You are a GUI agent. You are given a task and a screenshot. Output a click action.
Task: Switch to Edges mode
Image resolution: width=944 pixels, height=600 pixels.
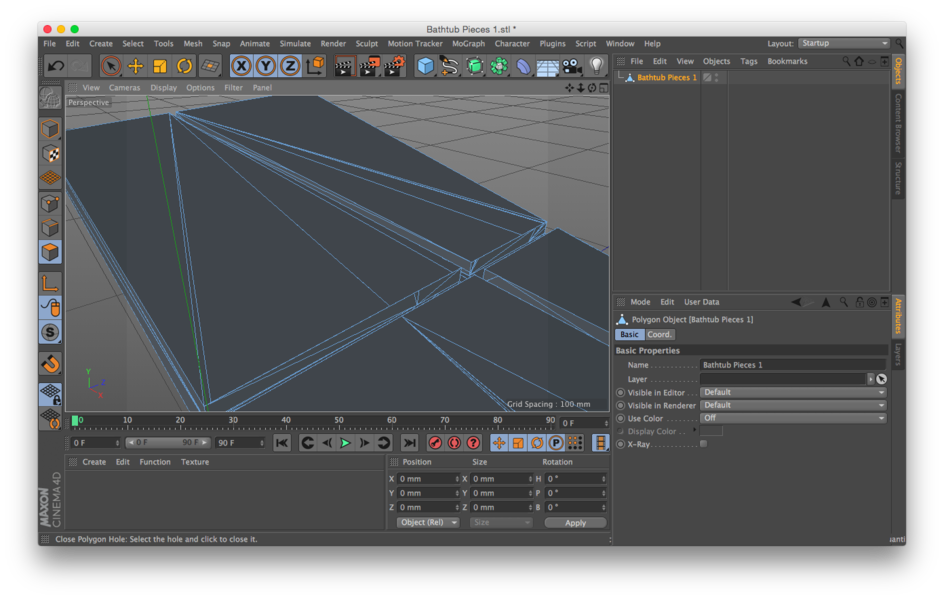(x=51, y=227)
